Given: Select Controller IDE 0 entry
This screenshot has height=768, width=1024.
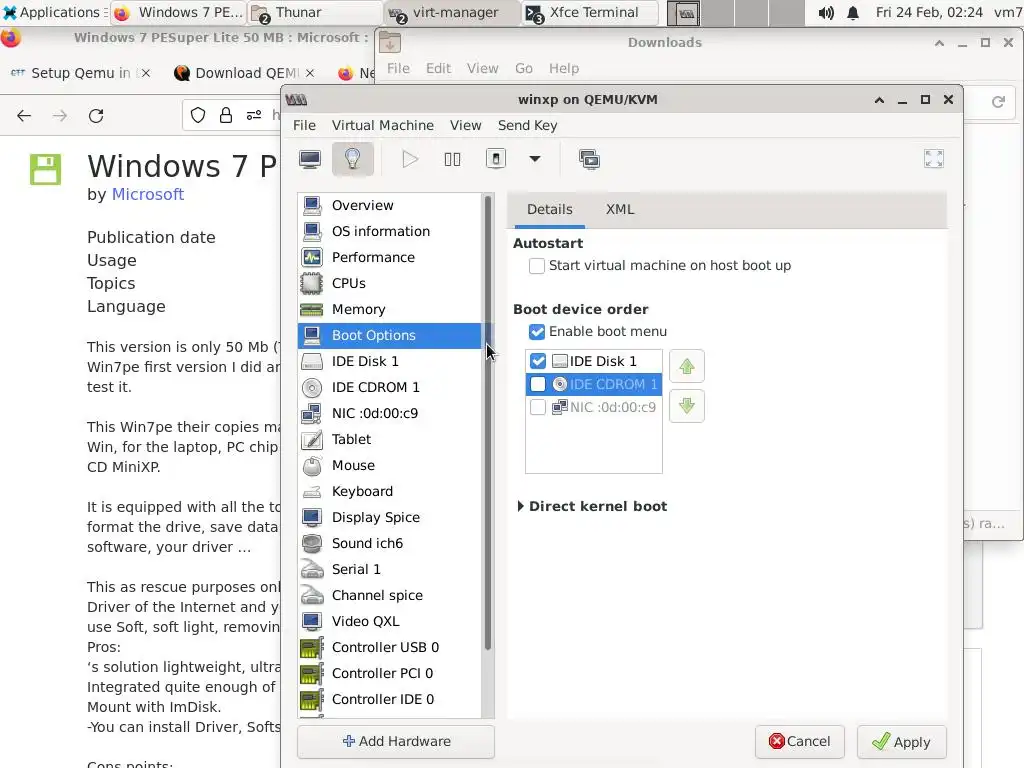Looking at the screenshot, I should point(390,699).
